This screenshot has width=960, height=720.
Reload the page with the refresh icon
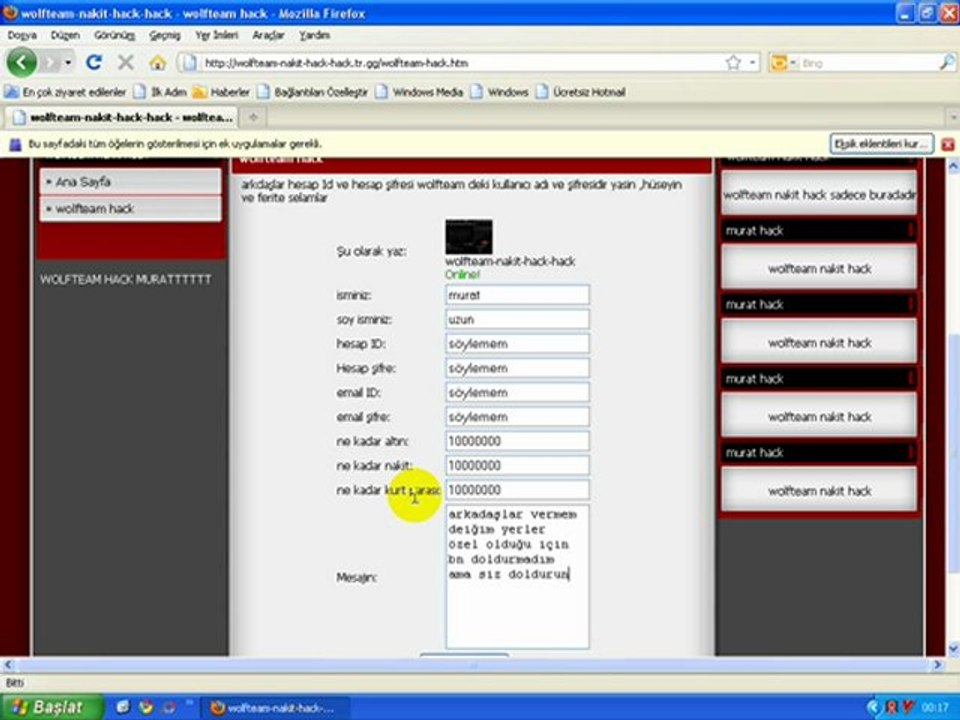(94, 62)
